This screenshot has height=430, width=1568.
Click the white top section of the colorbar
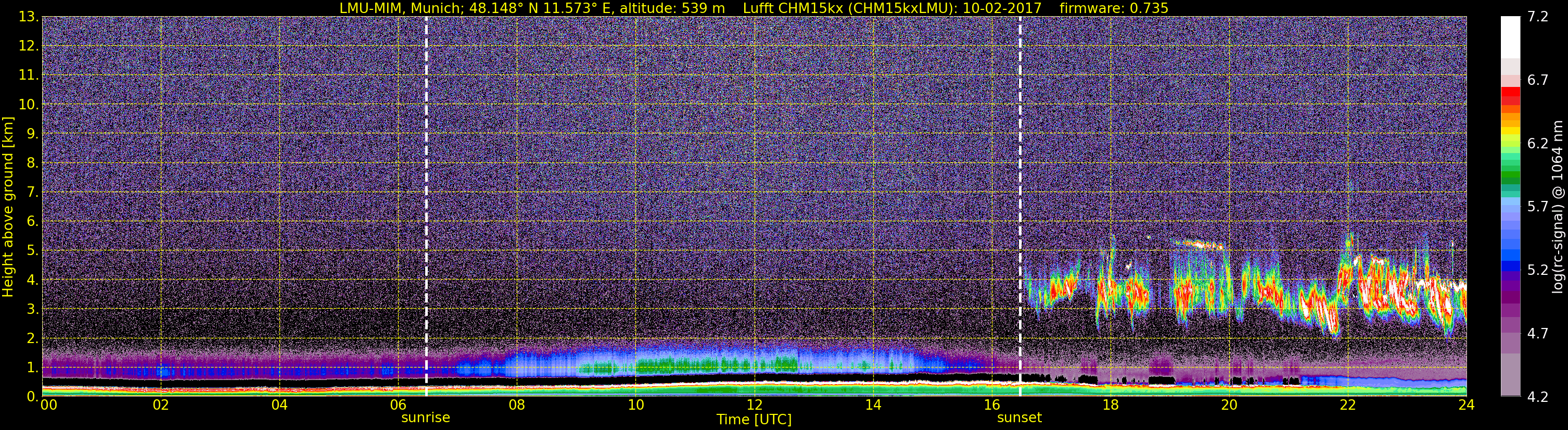[1511, 37]
